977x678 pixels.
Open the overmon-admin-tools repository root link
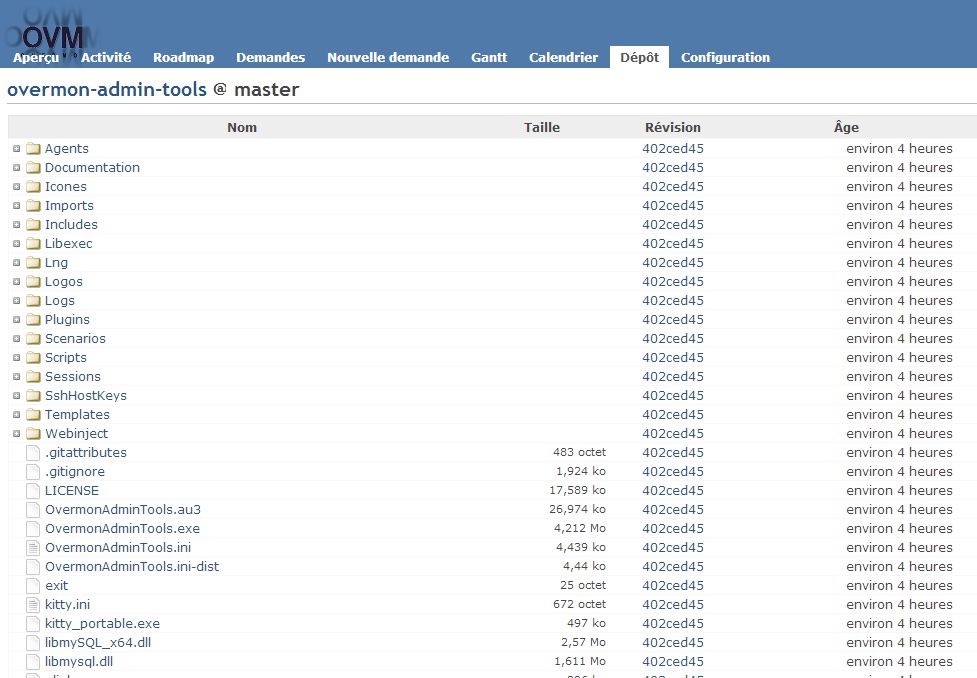[107, 90]
